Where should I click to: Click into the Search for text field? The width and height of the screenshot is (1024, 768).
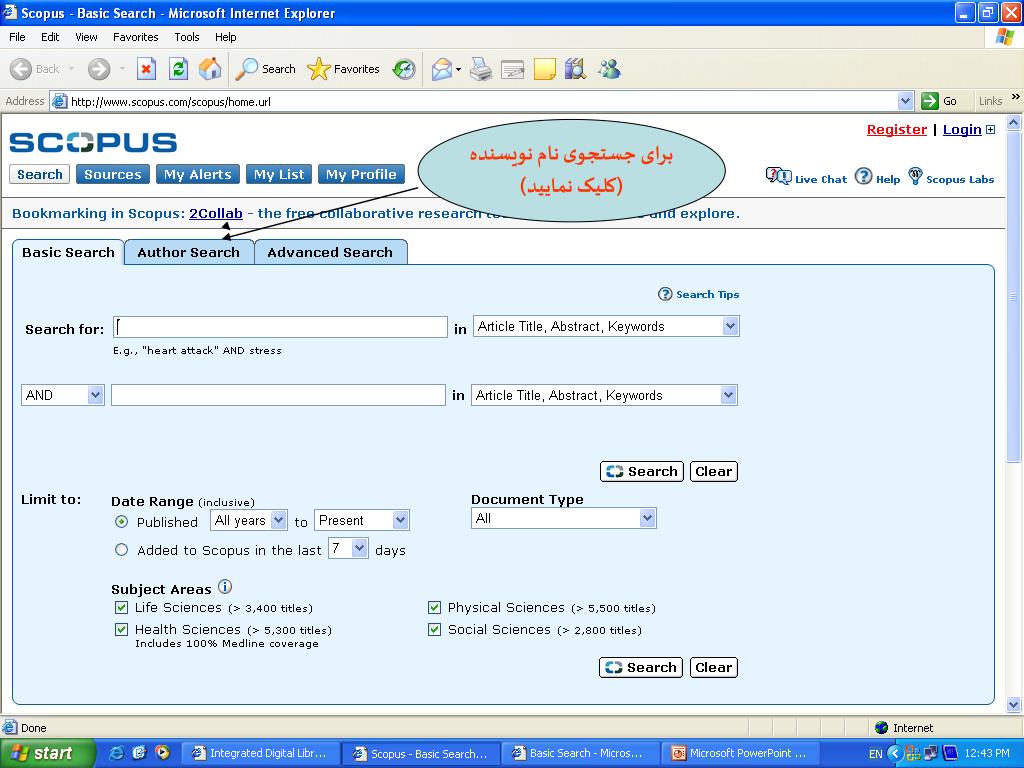point(280,327)
